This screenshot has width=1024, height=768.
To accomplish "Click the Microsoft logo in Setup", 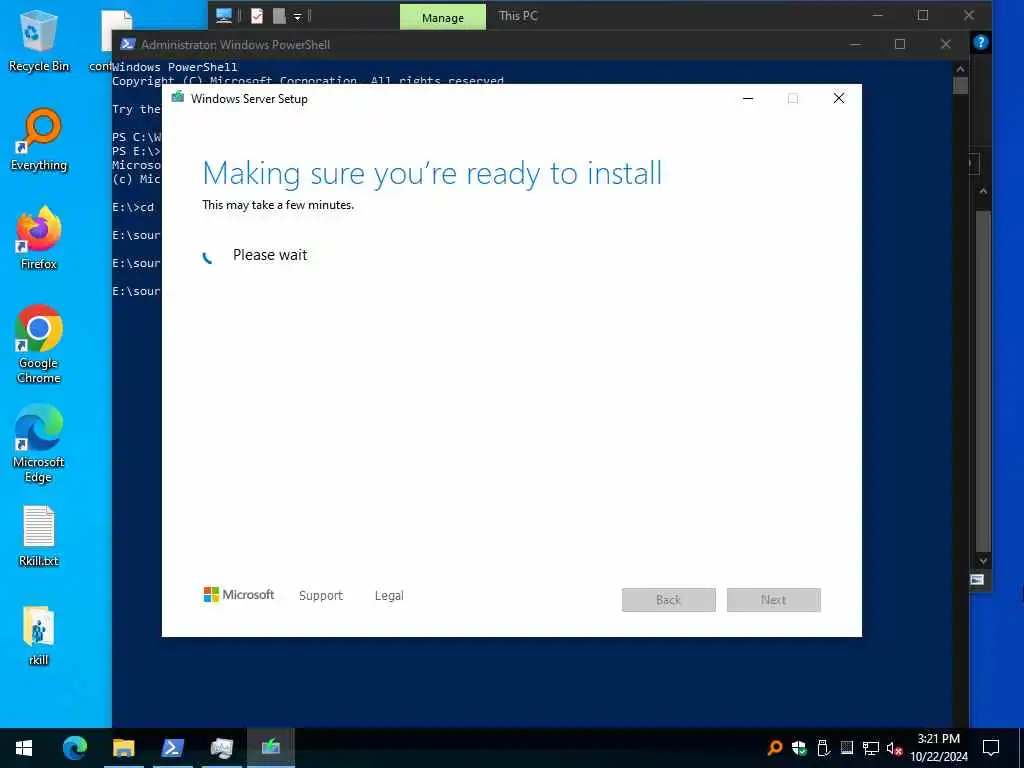I will [x=239, y=595].
